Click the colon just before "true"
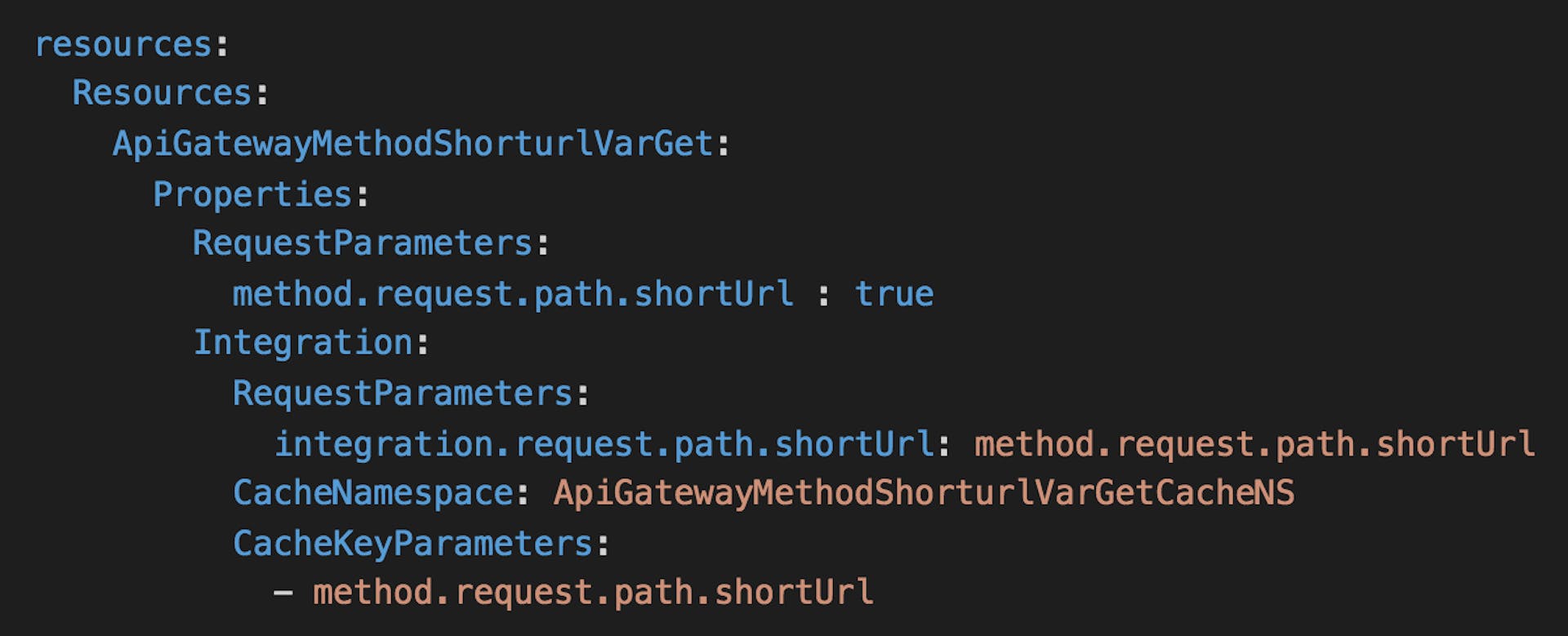The width and height of the screenshot is (1568, 636). (823, 296)
